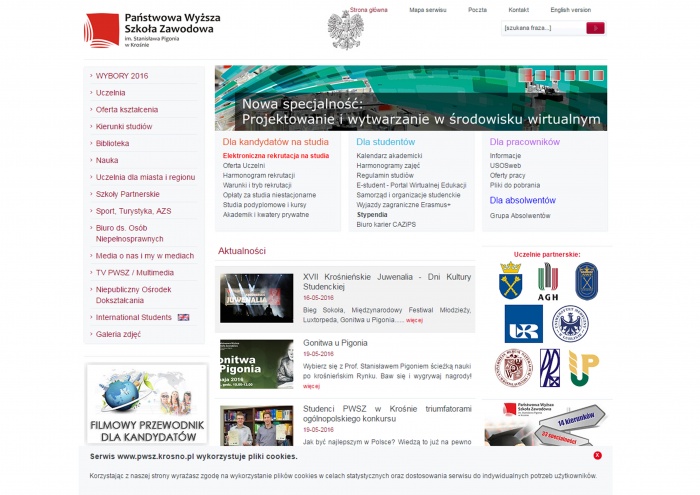Click the Polish eagle emblem
The width and height of the screenshot is (700, 495).
[x=345, y=30]
